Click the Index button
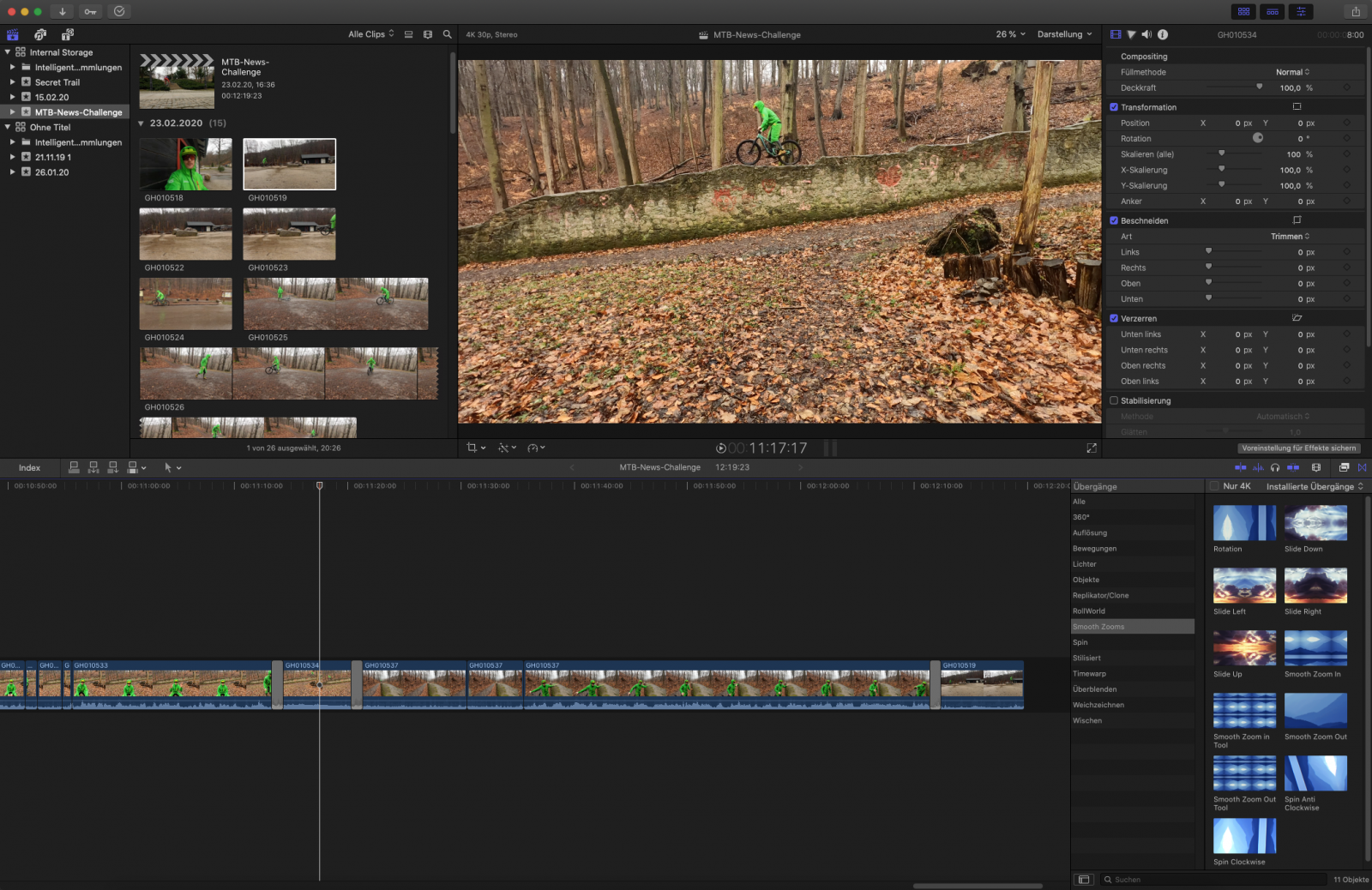Image resolution: width=1372 pixels, height=890 pixels. coord(29,467)
